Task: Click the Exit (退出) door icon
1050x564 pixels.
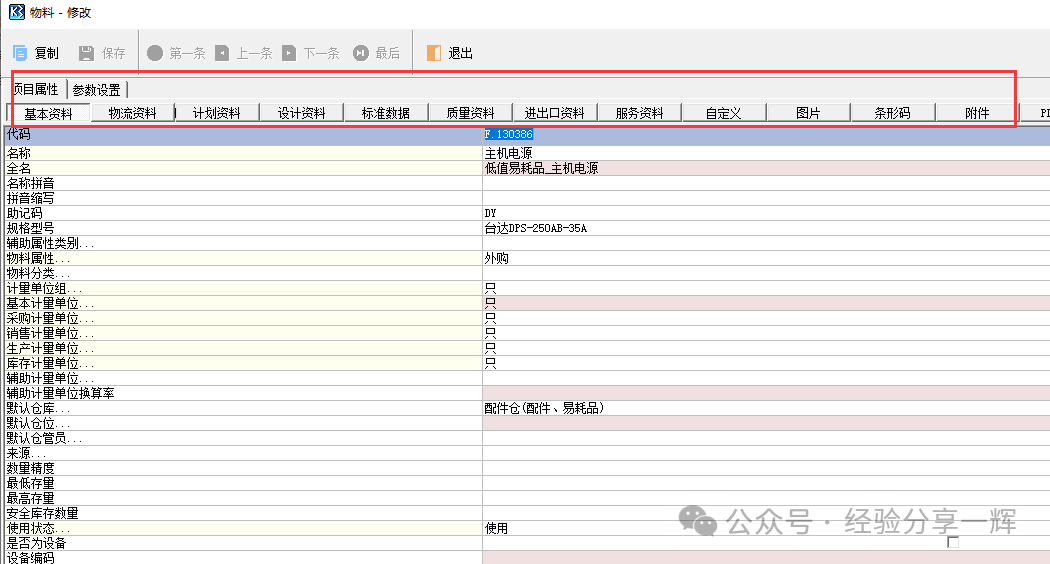Action: point(433,53)
